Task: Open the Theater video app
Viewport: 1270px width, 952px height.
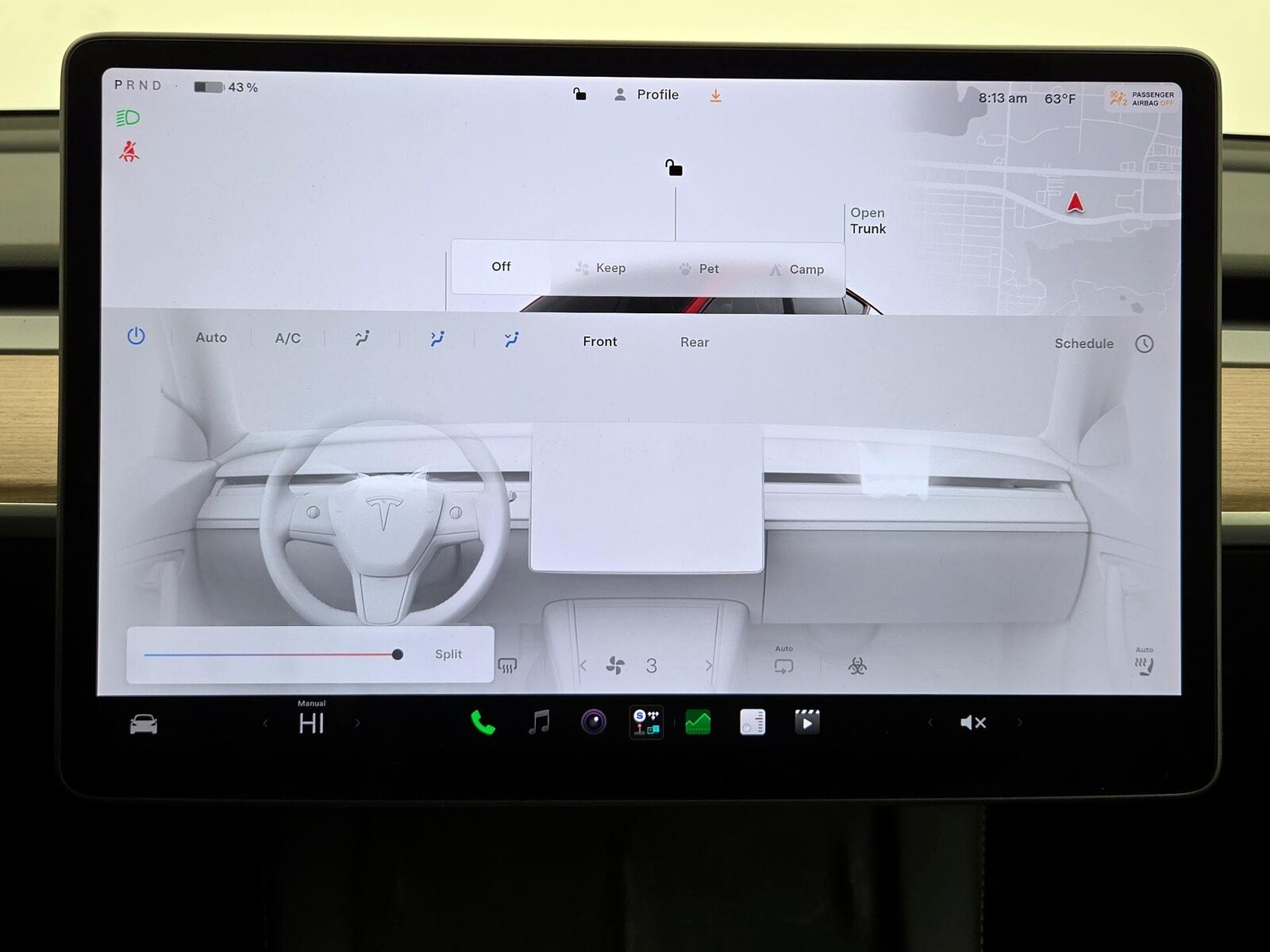Action: (x=807, y=722)
